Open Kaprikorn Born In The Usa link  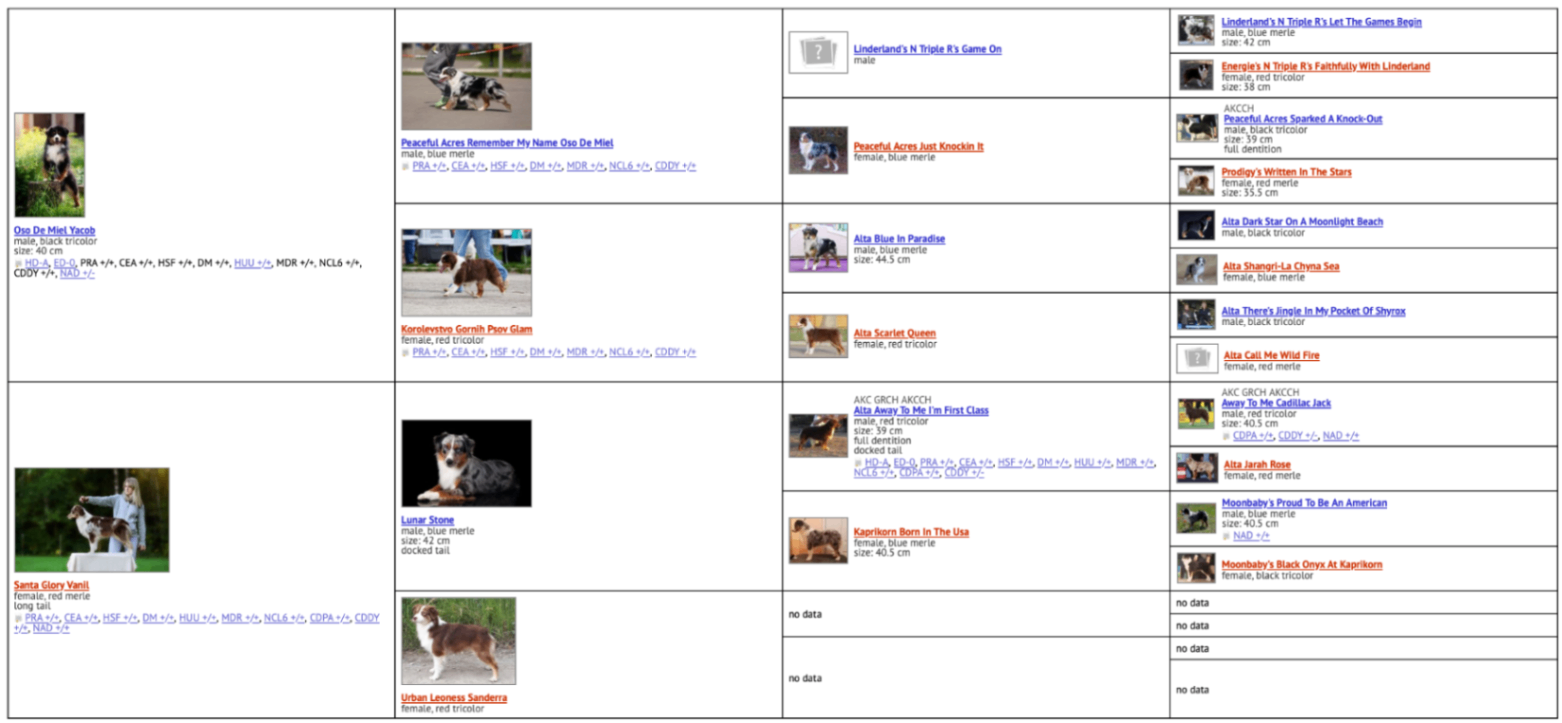tap(911, 532)
